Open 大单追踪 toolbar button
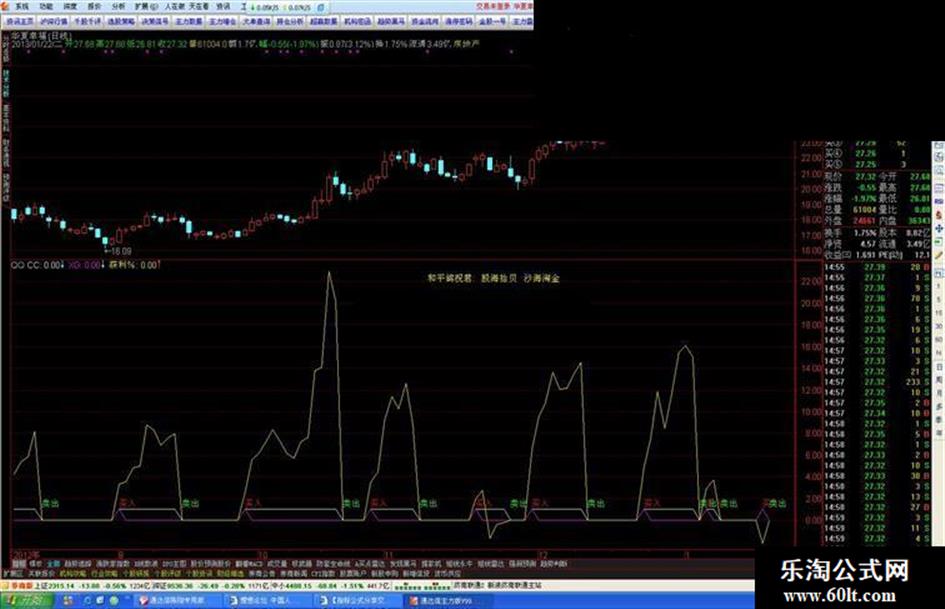Viewport: 945px width, 609px height. 256,21
